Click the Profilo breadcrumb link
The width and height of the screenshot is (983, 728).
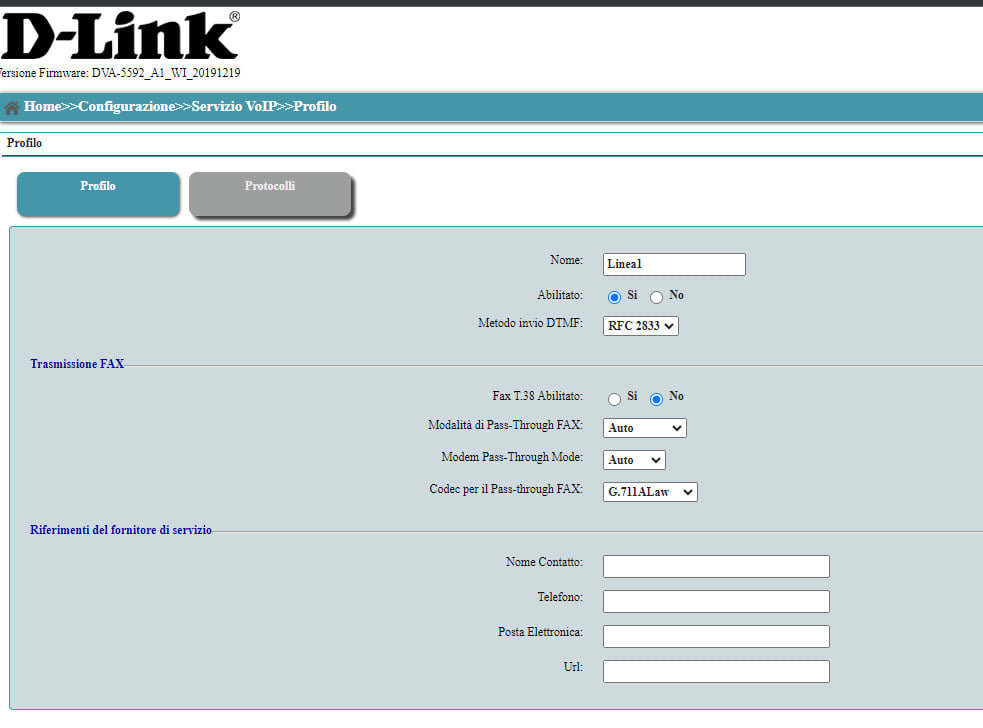[315, 106]
